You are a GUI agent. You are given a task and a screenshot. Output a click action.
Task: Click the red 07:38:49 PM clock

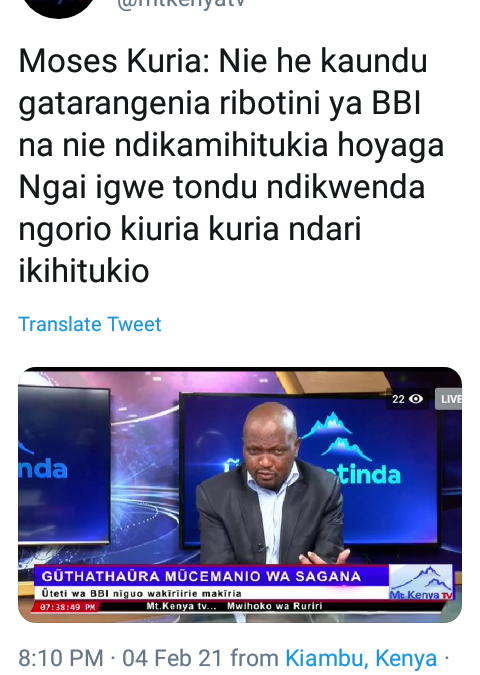pos(68,607)
